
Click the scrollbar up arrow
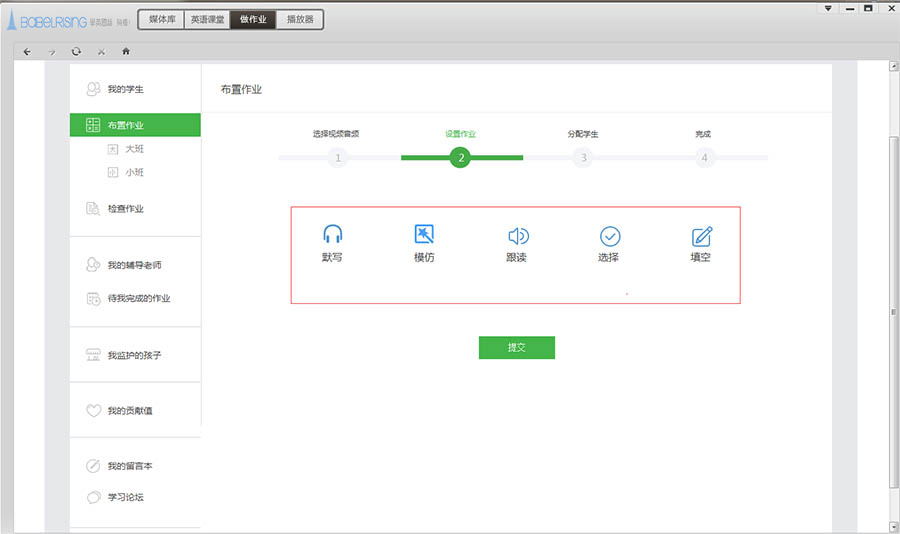click(894, 66)
